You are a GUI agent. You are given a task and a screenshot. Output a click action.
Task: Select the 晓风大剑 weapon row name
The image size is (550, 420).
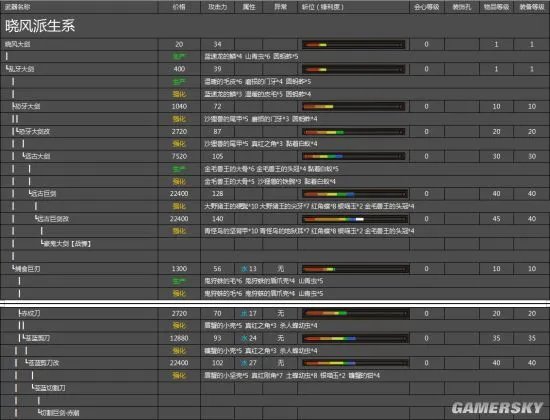click(x=18, y=45)
